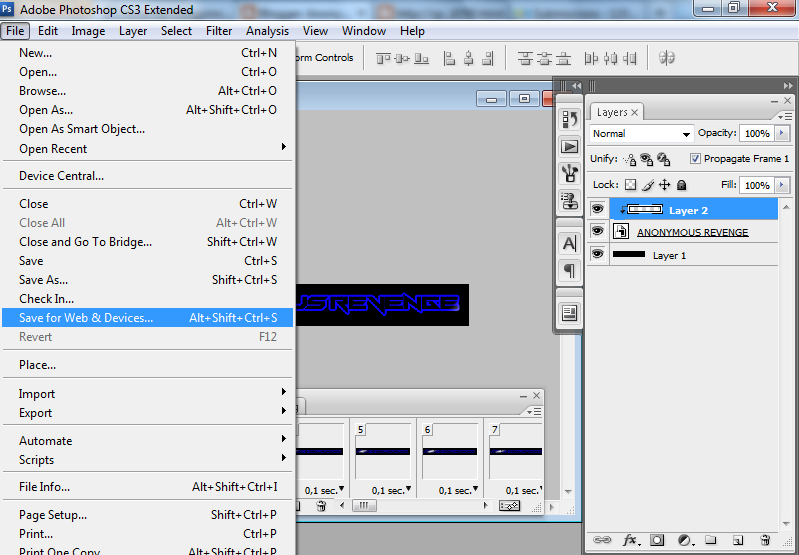Click Align right edges icon
This screenshot has width=799, height=555.
coord(488,59)
